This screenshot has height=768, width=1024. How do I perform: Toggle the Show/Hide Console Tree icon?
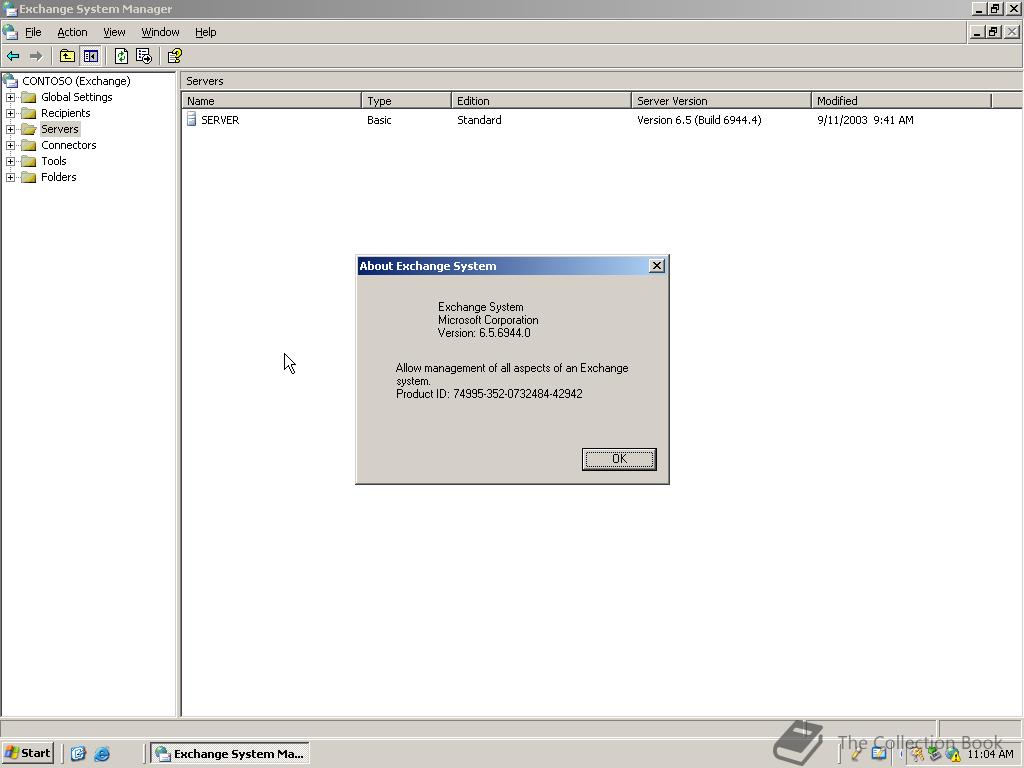(x=90, y=56)
